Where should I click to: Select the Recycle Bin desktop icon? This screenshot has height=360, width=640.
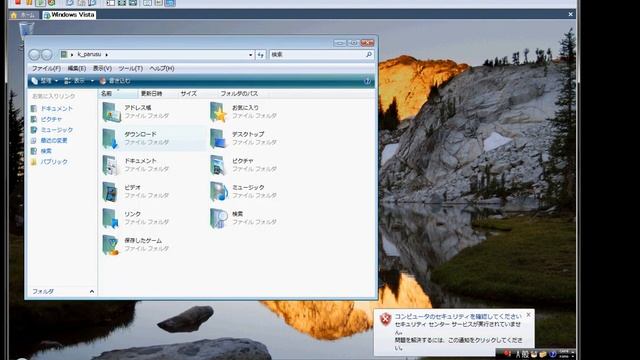coord(26,31)
